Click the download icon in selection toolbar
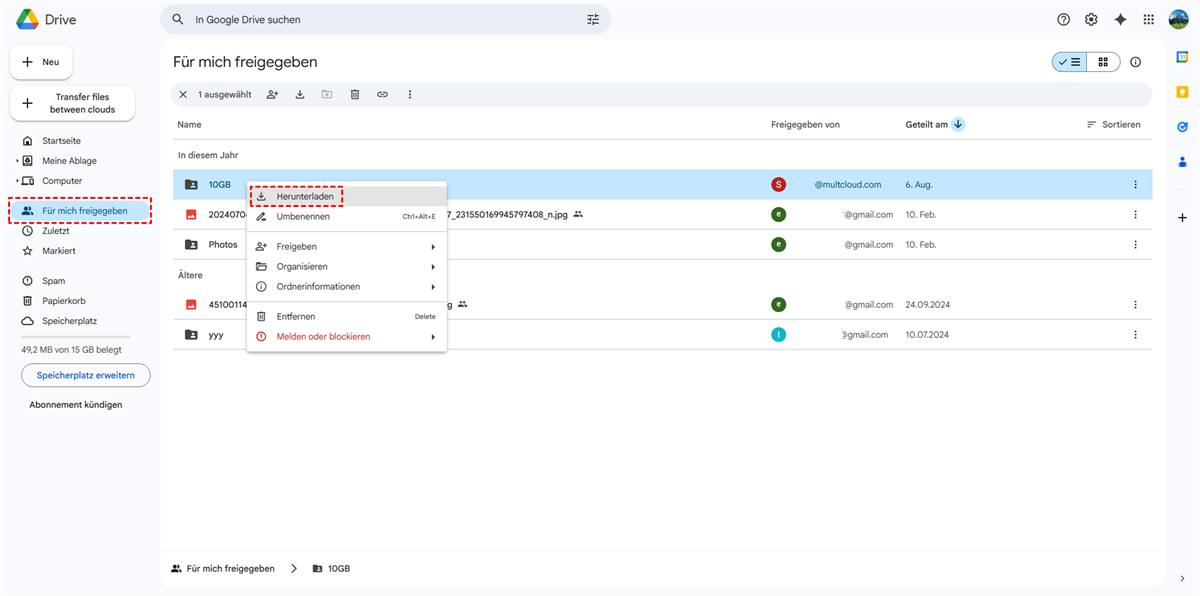This screenshot has width=1200, height=596. point(300,95)
